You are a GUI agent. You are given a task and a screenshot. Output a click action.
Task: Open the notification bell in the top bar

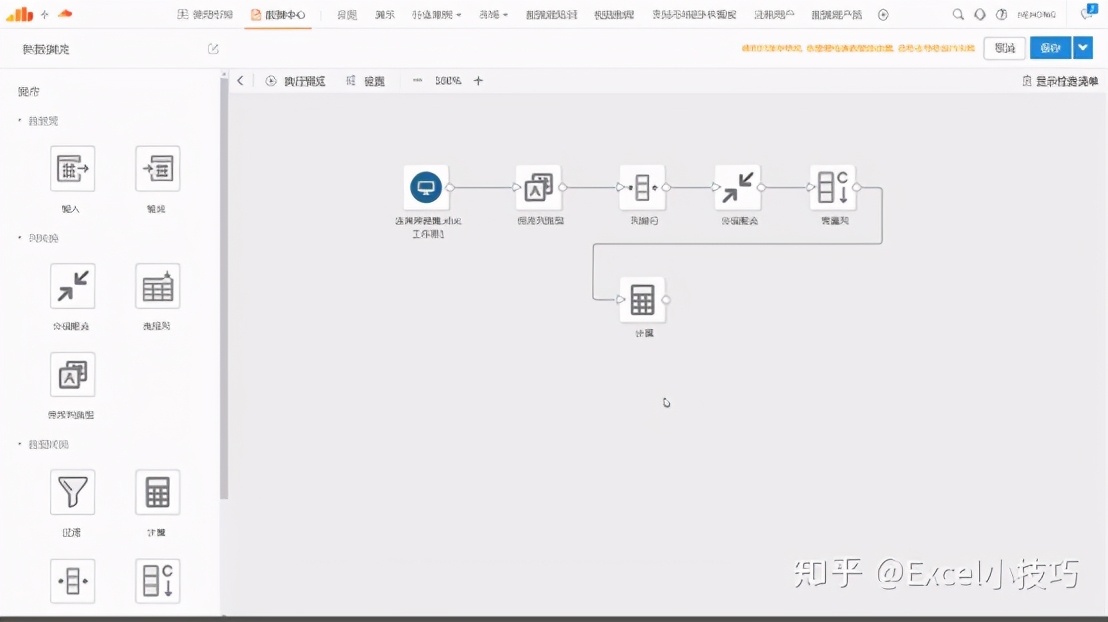tap(980, 14)
